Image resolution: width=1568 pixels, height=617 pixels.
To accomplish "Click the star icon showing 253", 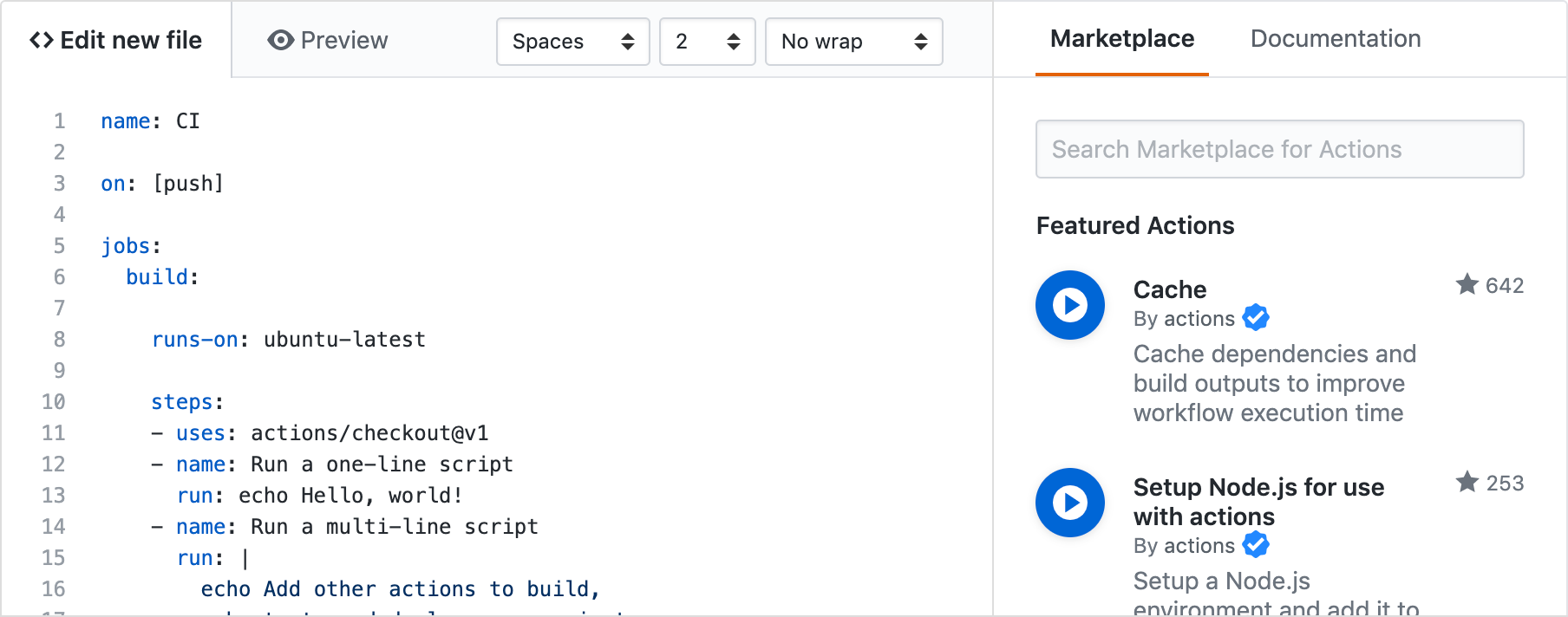I will (1467, 482).
